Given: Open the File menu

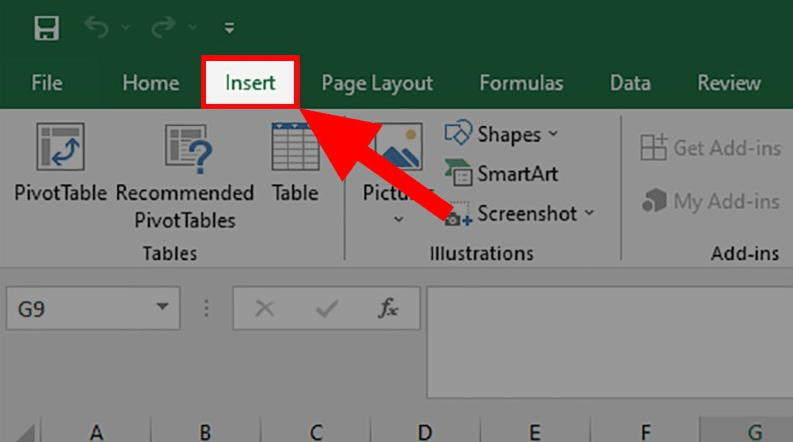Looking at the screenshot, I should (x=47, y=83).
